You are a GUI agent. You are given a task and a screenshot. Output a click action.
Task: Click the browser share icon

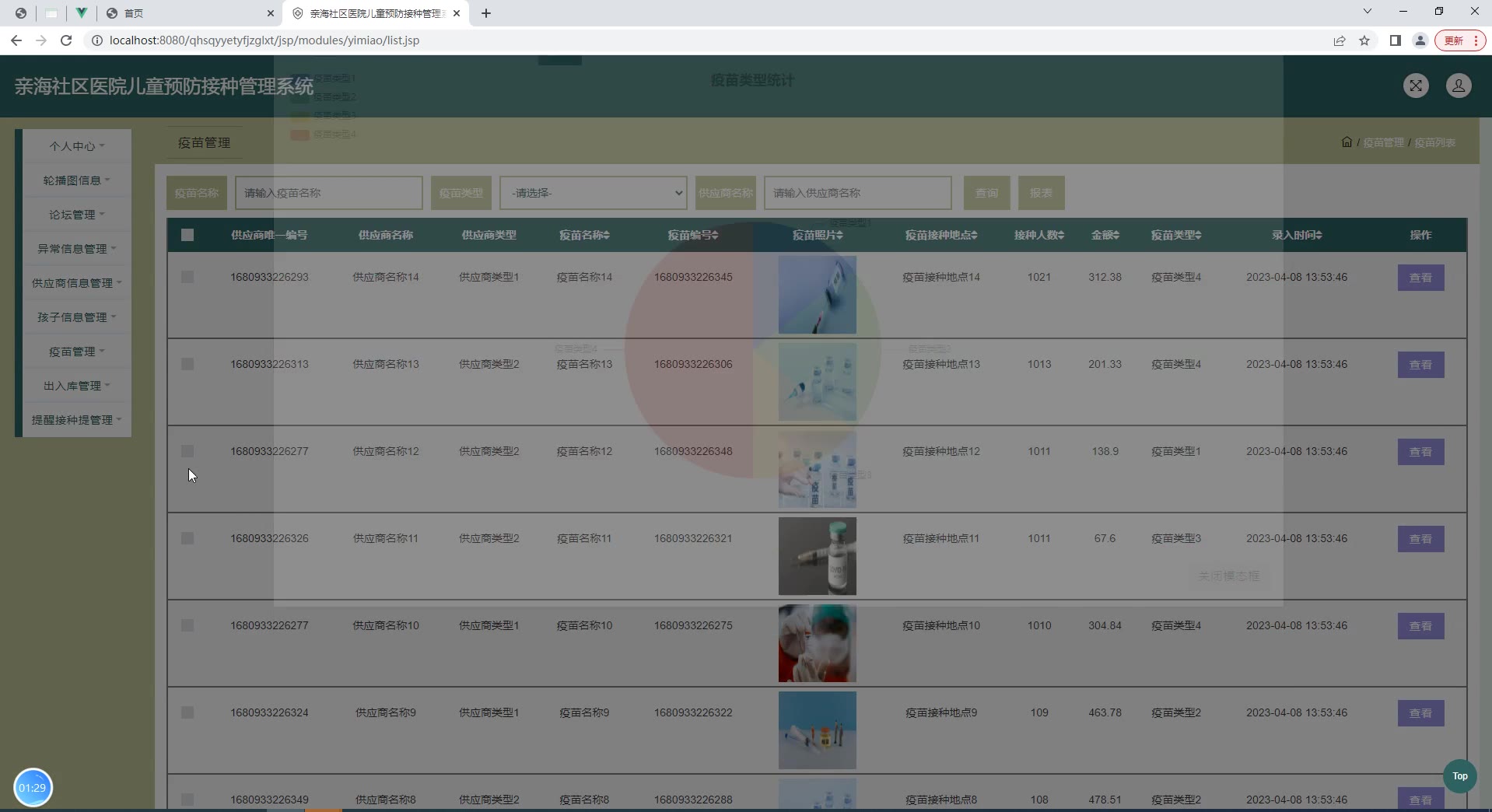pyautogui.click(x=1339, y=40)
